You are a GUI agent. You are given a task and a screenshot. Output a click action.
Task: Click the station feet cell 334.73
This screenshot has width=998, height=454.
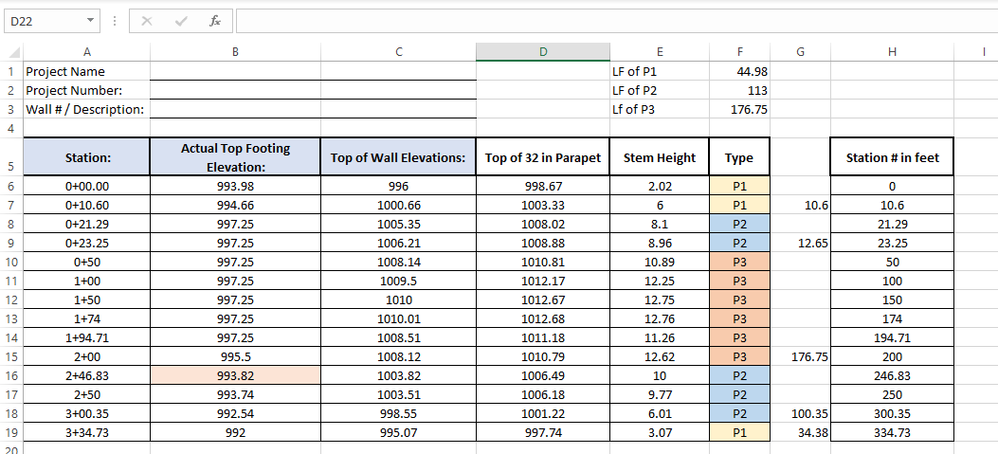(x=892, y=432)
